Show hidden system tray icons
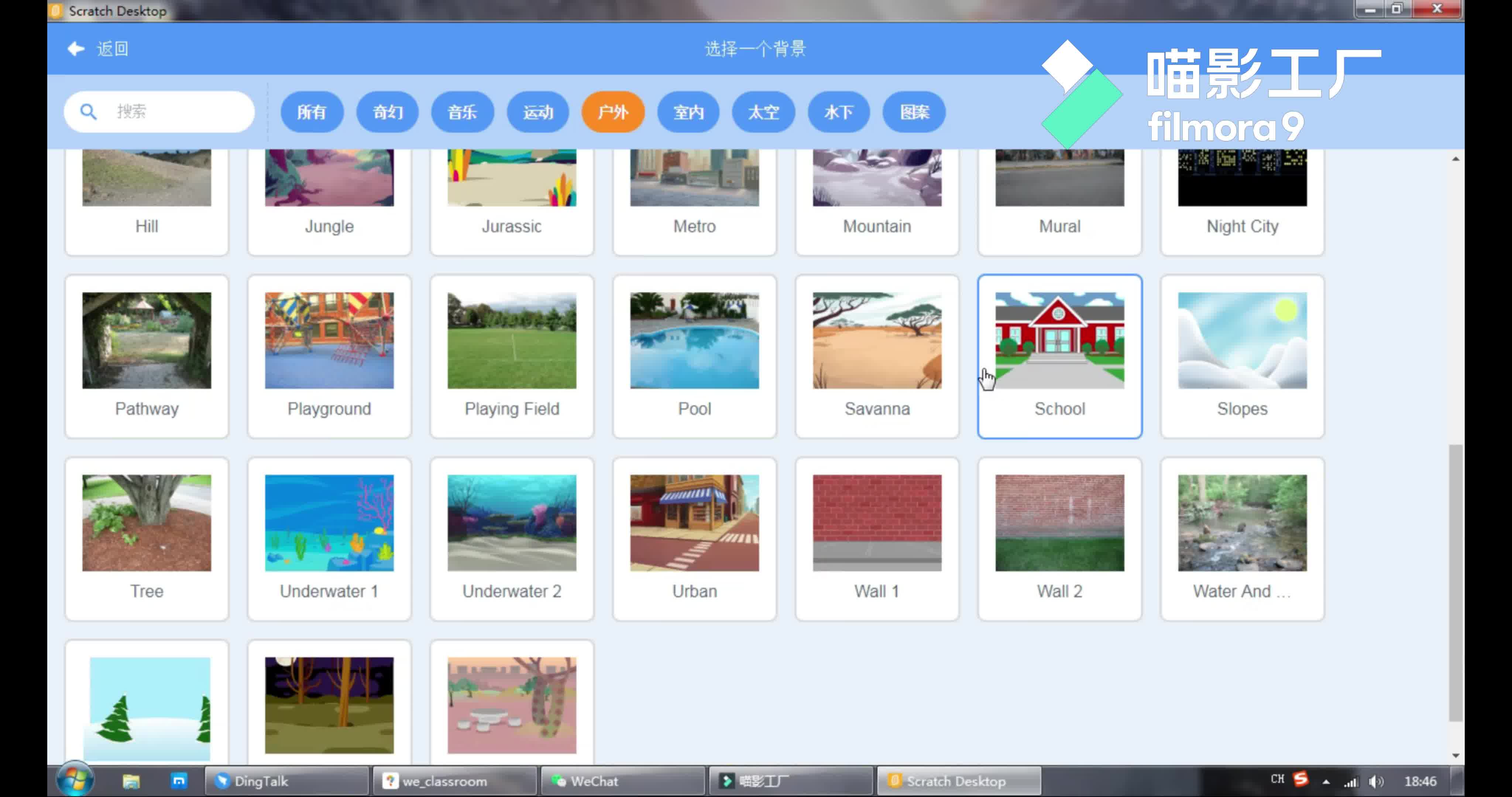Screen dimensions: 1512x797 click(1326, 781)
